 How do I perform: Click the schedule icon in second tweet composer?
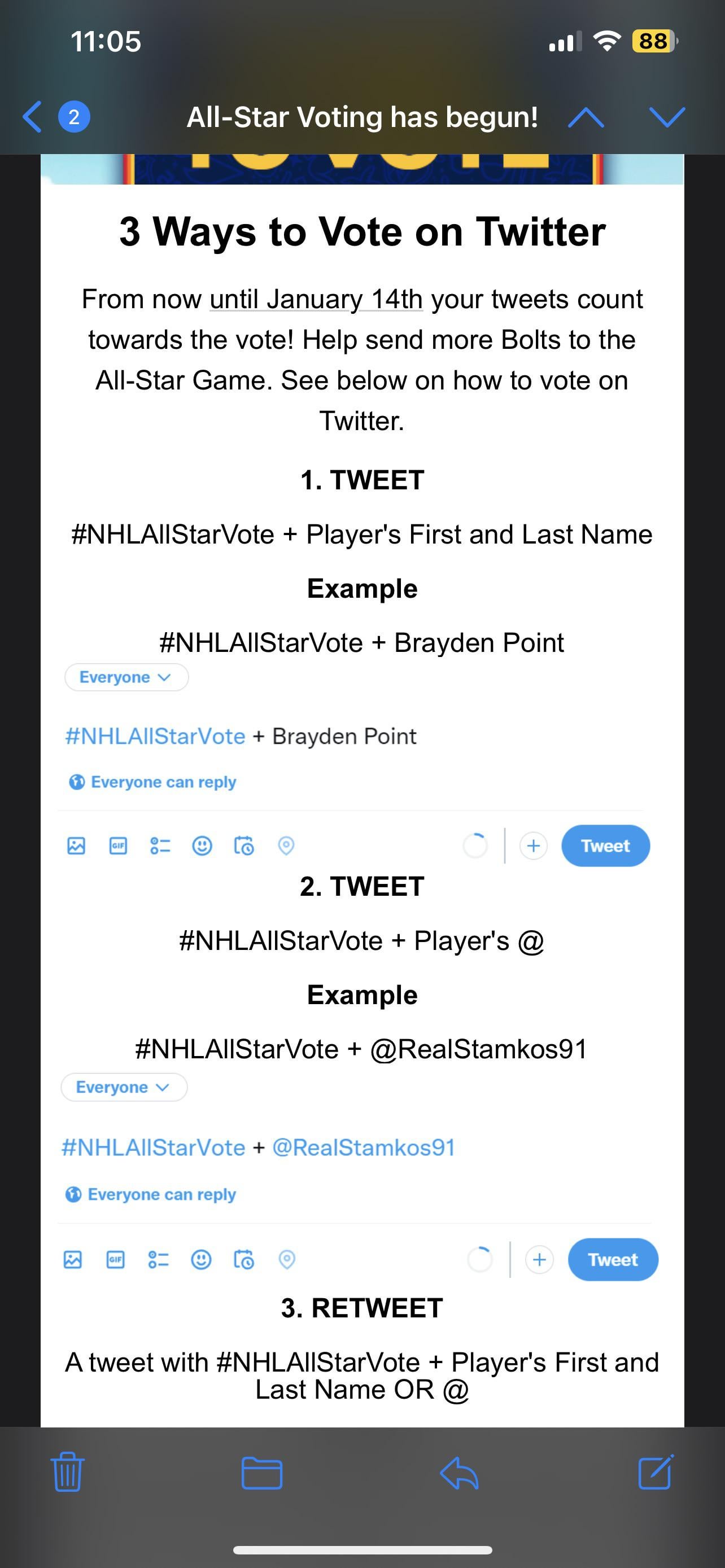[x=243, y=1259]
